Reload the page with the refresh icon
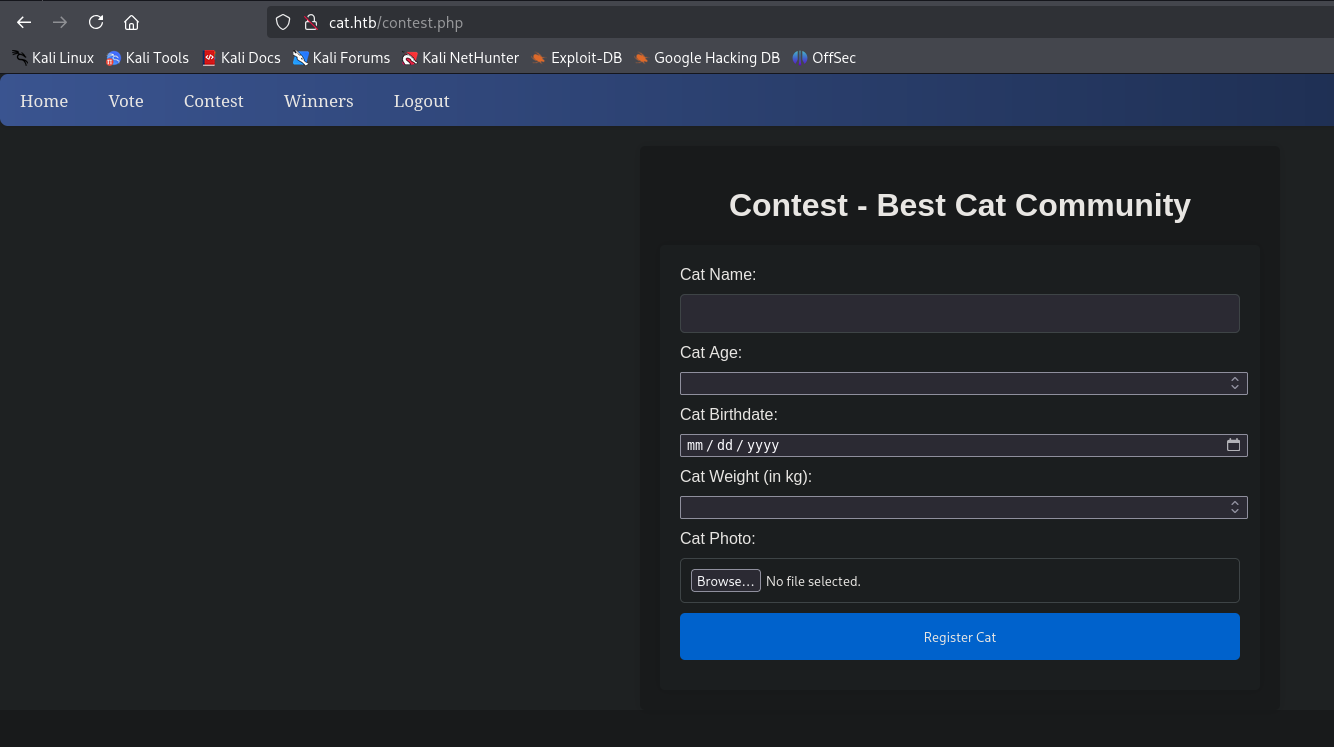The width and height of the screenshot is (1334, 747). pos(96,22)
